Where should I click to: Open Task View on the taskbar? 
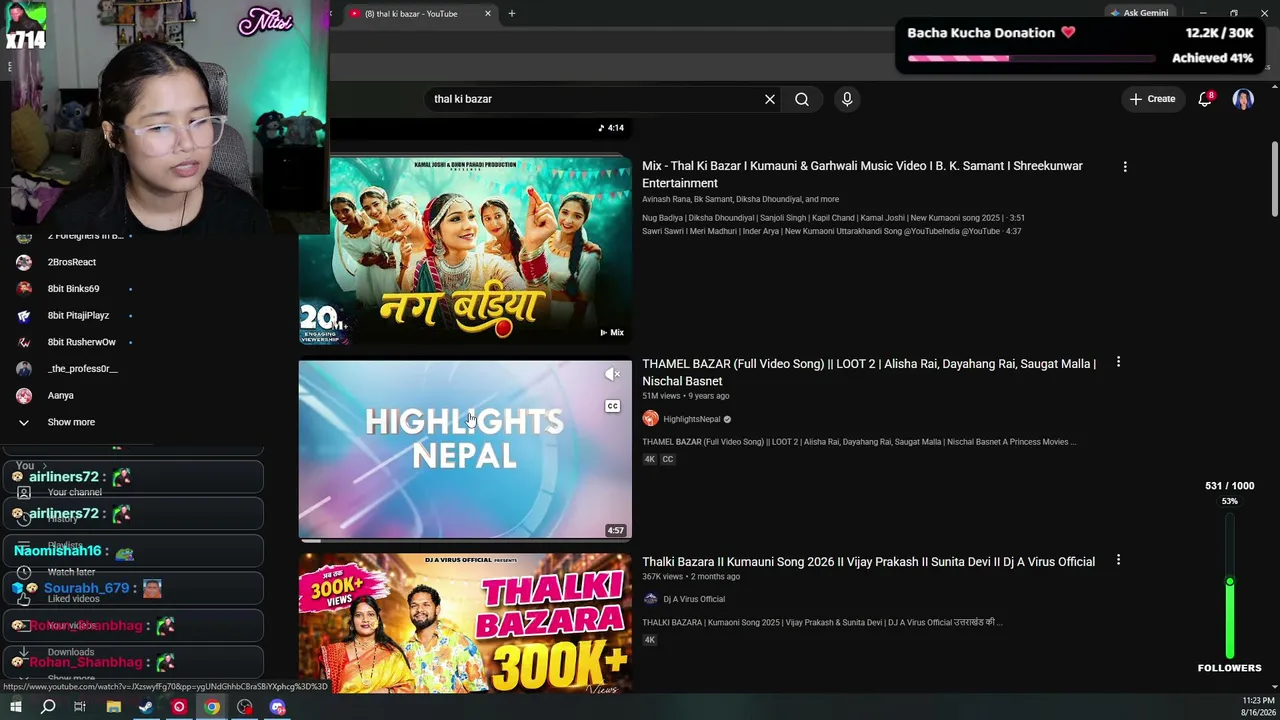(x=80, y=707)
